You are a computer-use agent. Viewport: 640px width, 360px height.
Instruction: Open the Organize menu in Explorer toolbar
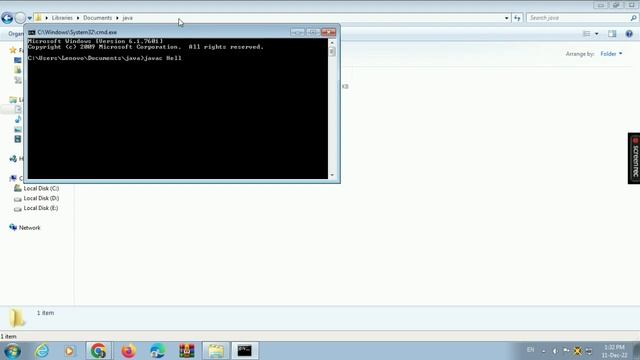point(16,34)
